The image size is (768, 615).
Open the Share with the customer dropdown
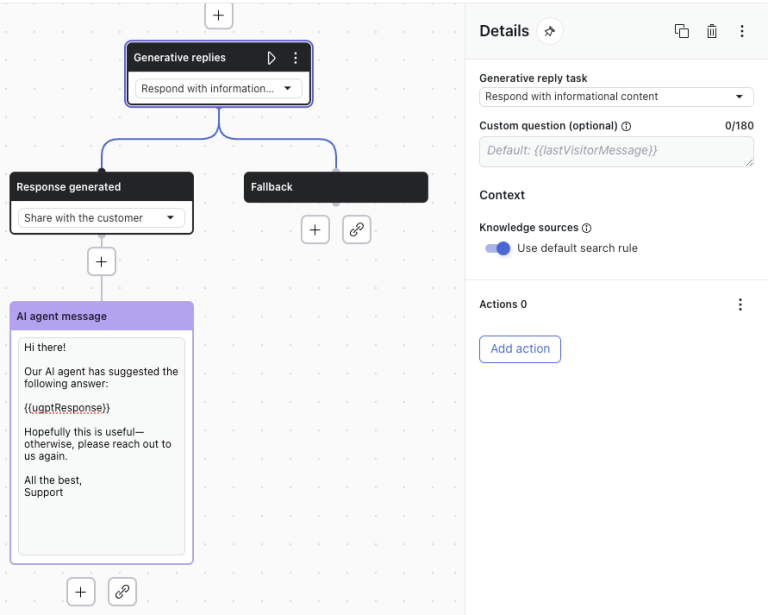pyautogui.click(x=101, y=218)
